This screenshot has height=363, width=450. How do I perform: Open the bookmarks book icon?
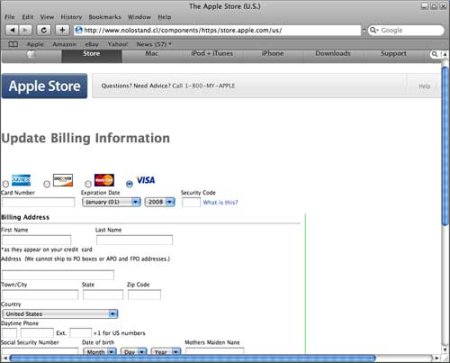(x=13, y=44)
